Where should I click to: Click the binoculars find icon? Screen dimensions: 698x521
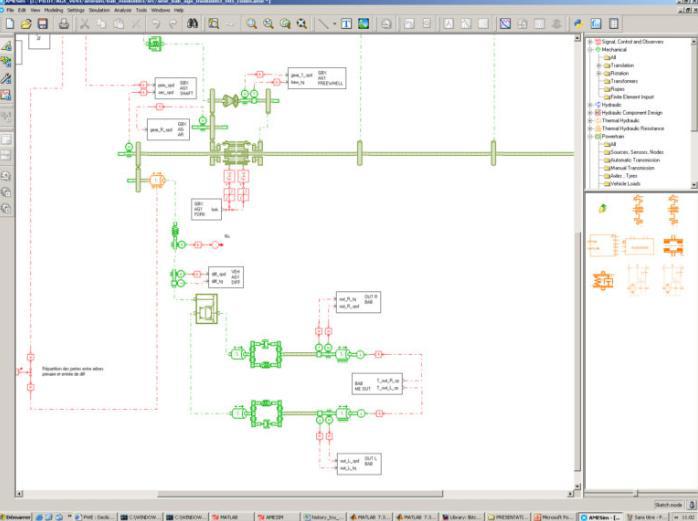pos(192,24)
